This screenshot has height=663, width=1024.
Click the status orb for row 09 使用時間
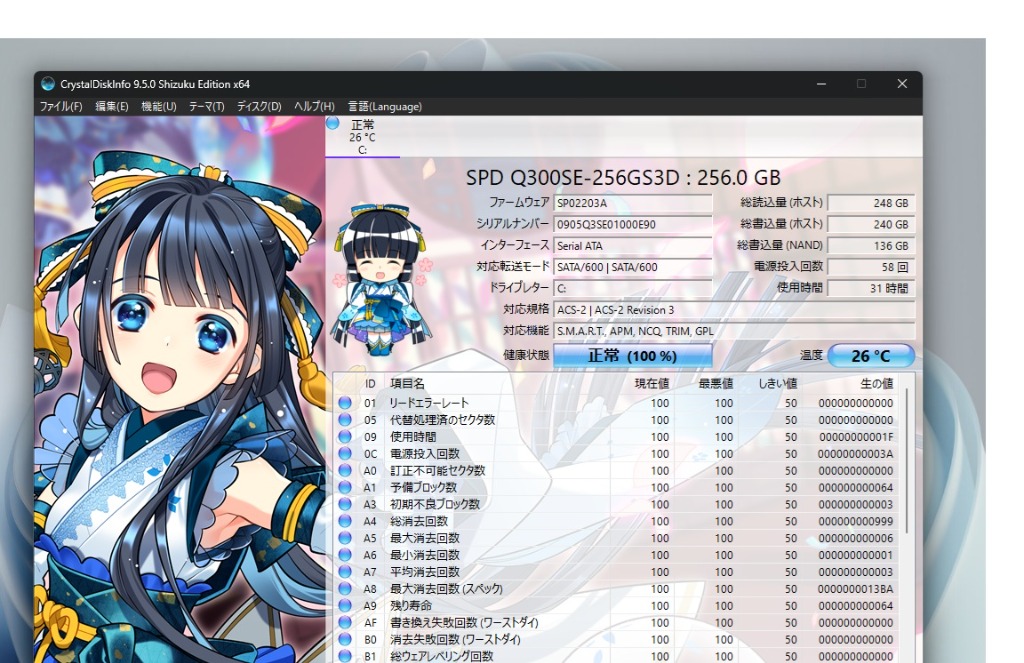coord(345,437)
